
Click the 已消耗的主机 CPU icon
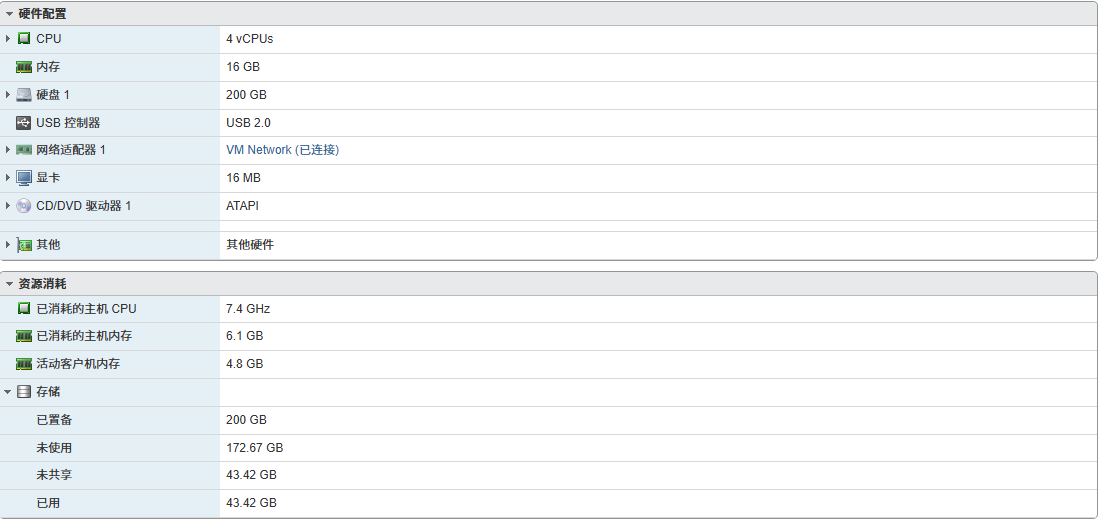[x=24, y=309]
